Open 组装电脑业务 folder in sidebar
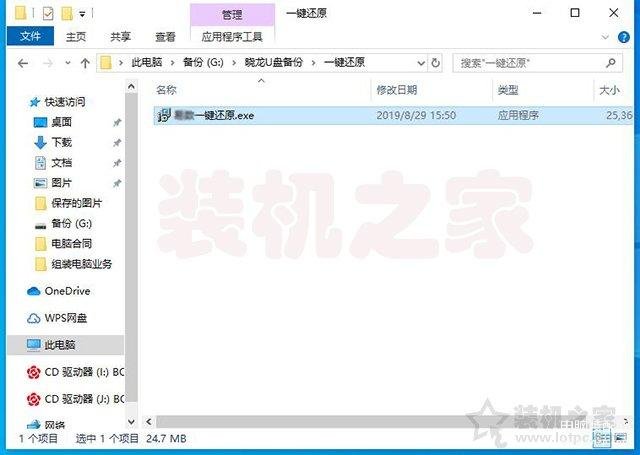The width and height of the screenshot is (640, 455). (x=82, y=264)
